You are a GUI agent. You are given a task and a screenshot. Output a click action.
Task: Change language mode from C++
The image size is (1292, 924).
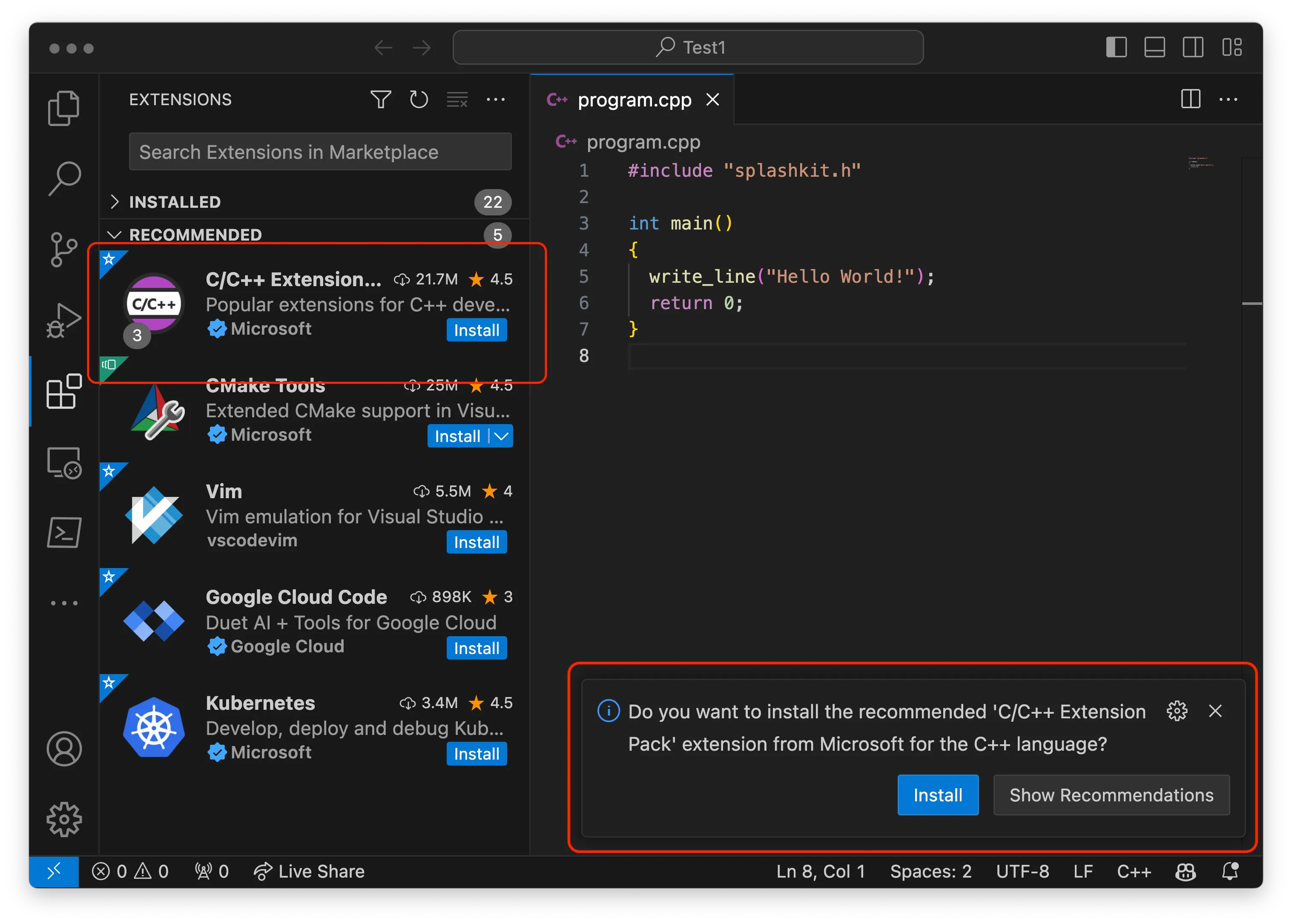tap(1134, 871)
